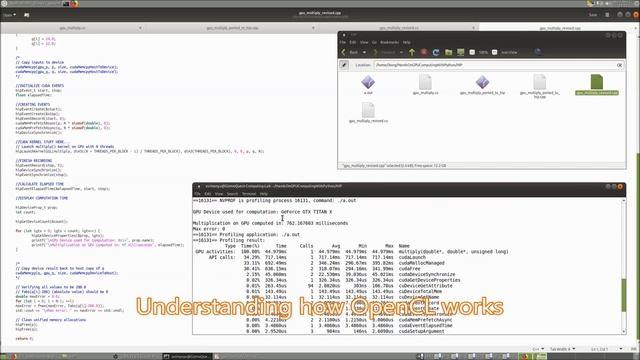Viewport: 640px width, 360px height.
Task: Toggle the location edit pencil button
Action: 344,65
